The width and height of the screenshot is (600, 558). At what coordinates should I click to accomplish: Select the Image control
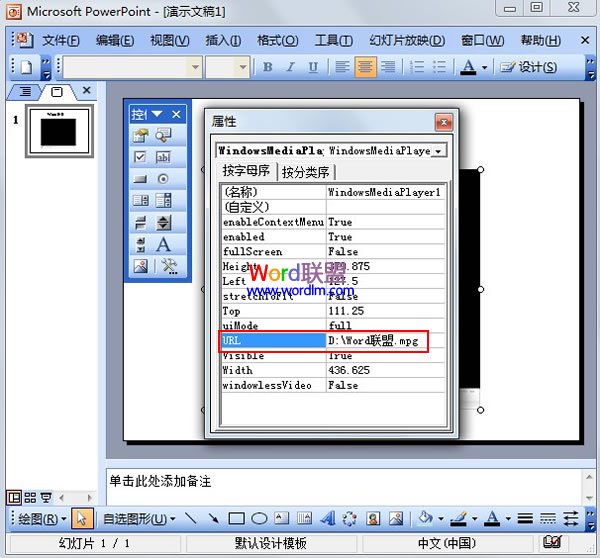click(x=140, y=266)
